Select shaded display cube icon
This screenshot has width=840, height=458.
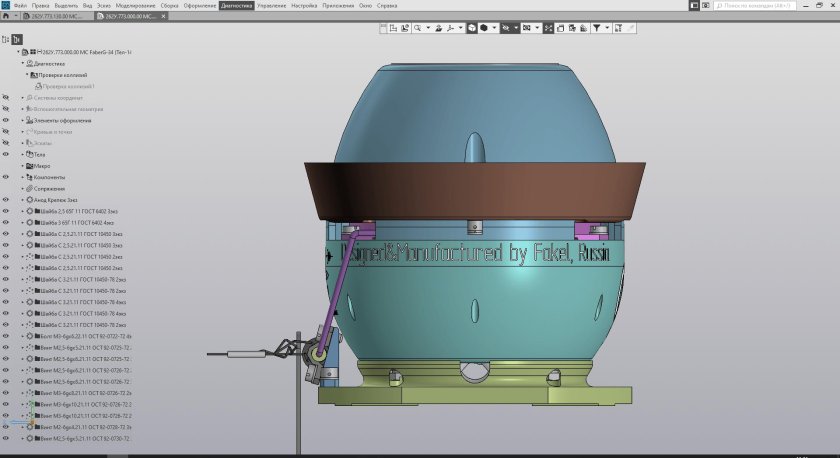pos(483,28)
